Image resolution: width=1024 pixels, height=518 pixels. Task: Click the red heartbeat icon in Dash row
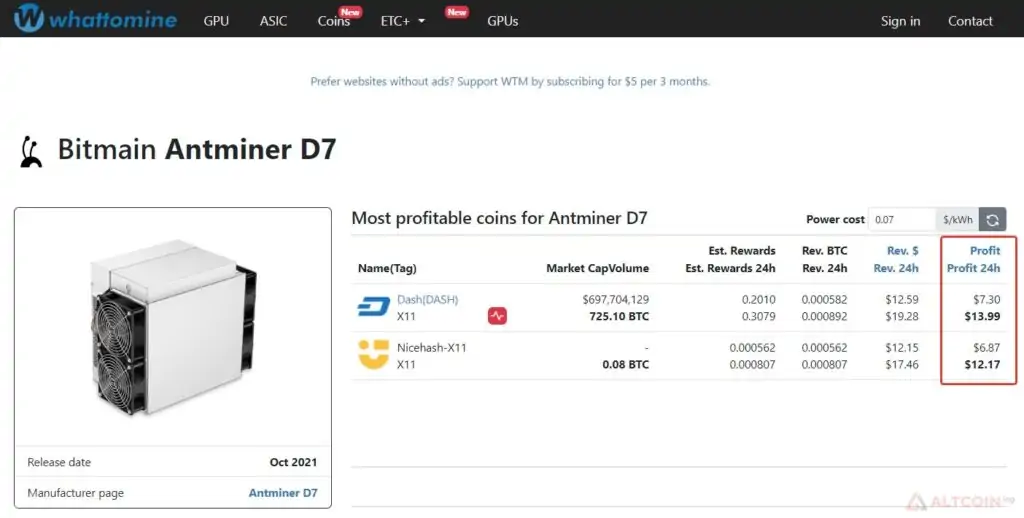497,316
